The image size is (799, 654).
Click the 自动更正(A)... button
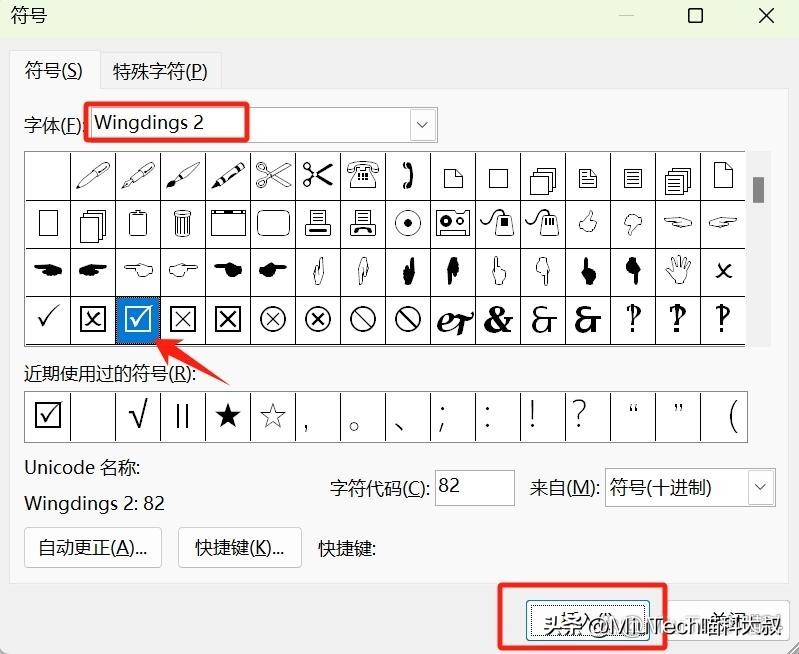point(92,547)
